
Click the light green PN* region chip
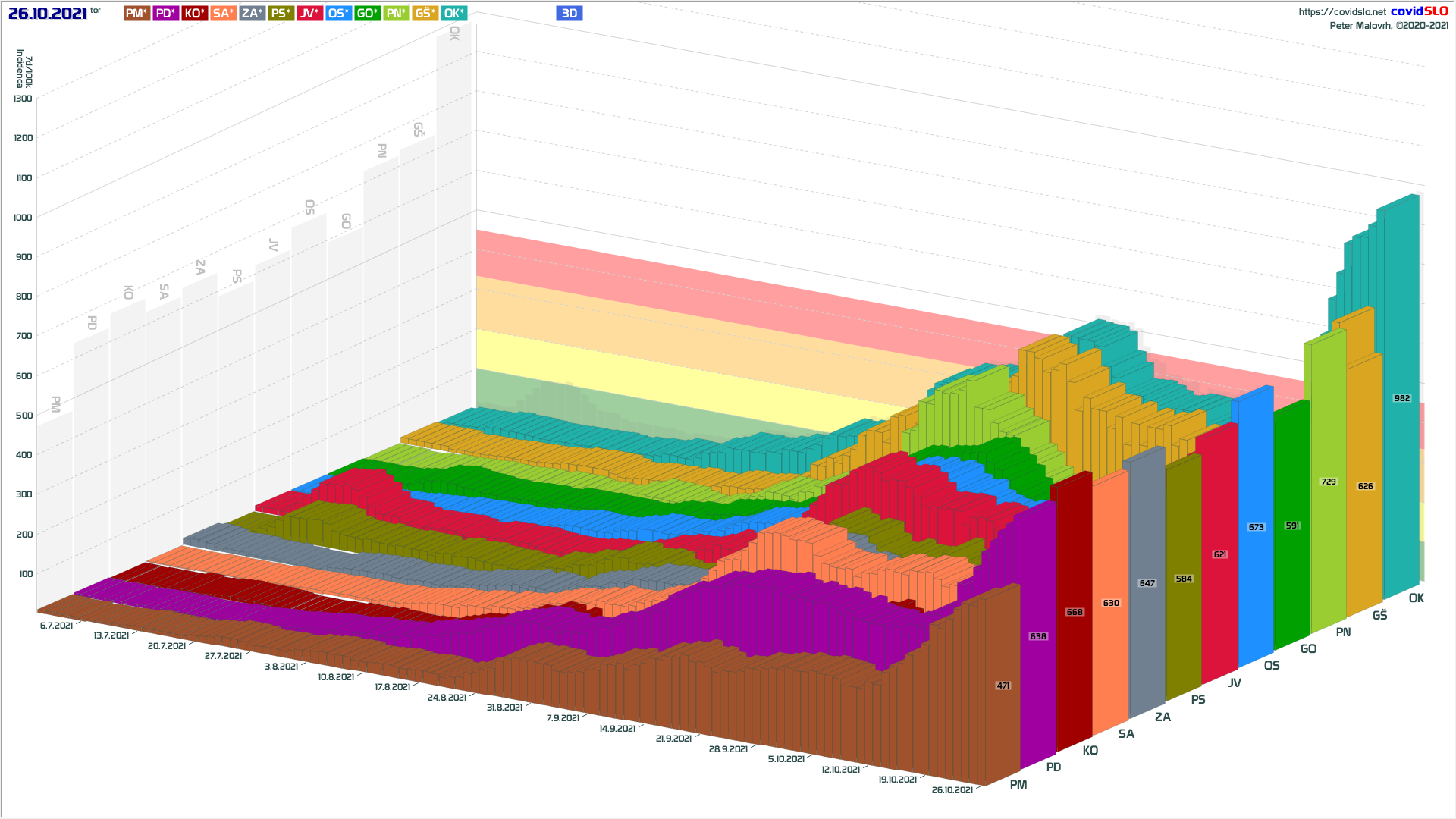[x=396, y=13]
